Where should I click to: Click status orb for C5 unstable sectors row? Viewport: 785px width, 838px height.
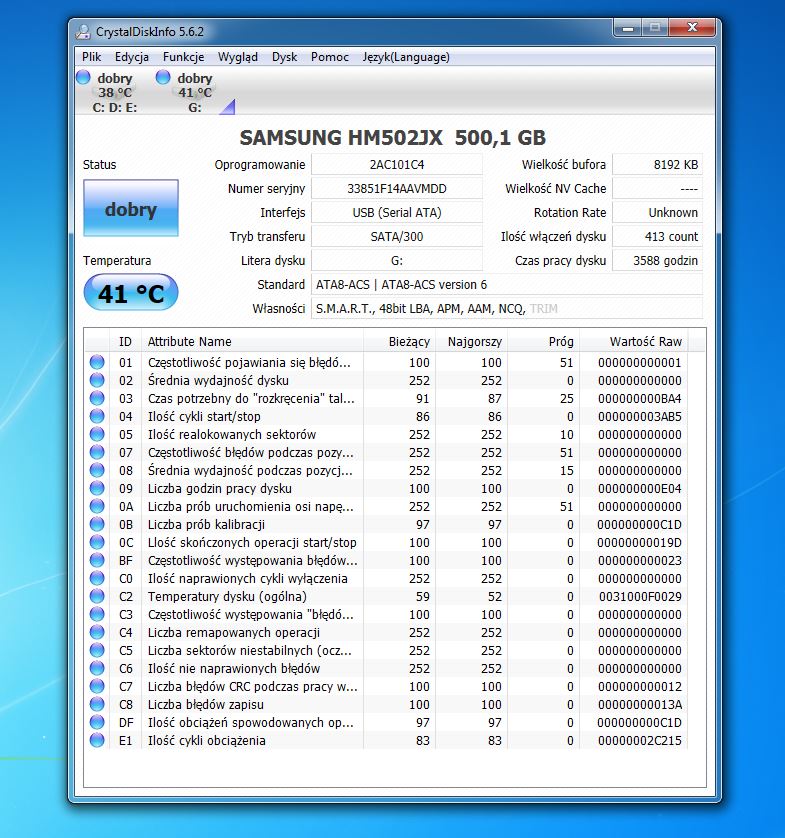pos(97,650)
